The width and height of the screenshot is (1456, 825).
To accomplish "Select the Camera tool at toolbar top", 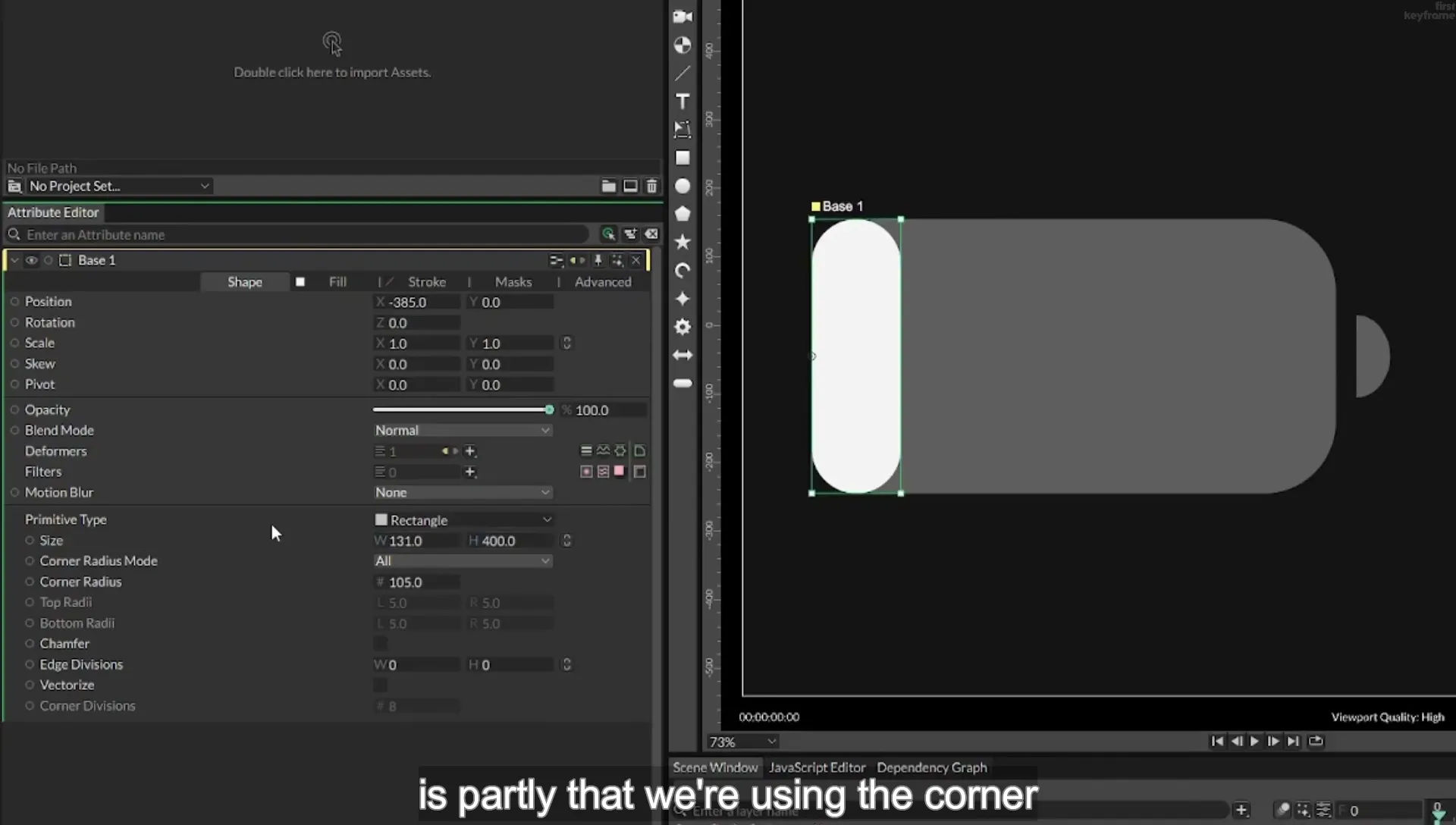I will pos(682,17).
